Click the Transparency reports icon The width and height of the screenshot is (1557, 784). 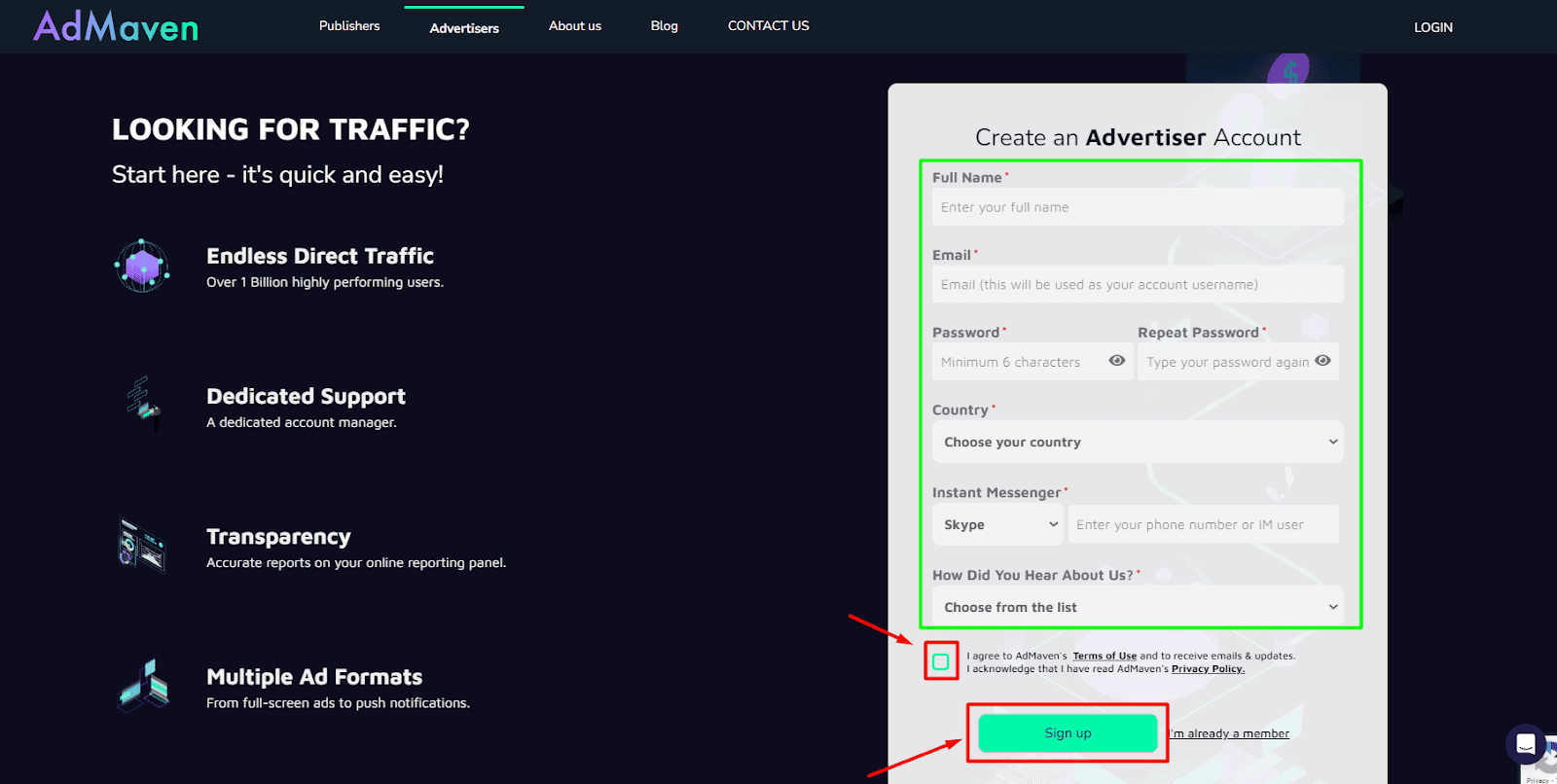coord(141,545)
